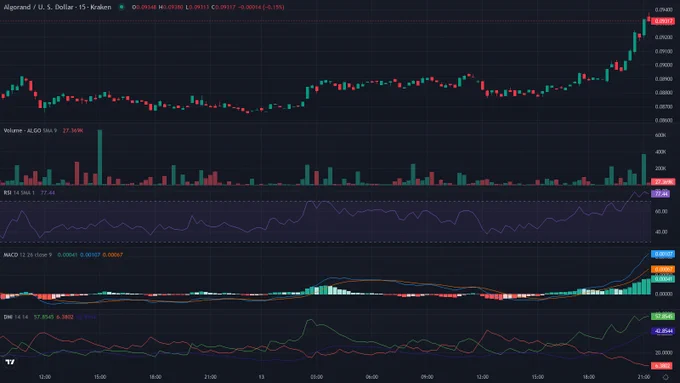Click the red -DI axis tag 6.3802
This screenshot has height=383, width=680.
click(662, 366)
